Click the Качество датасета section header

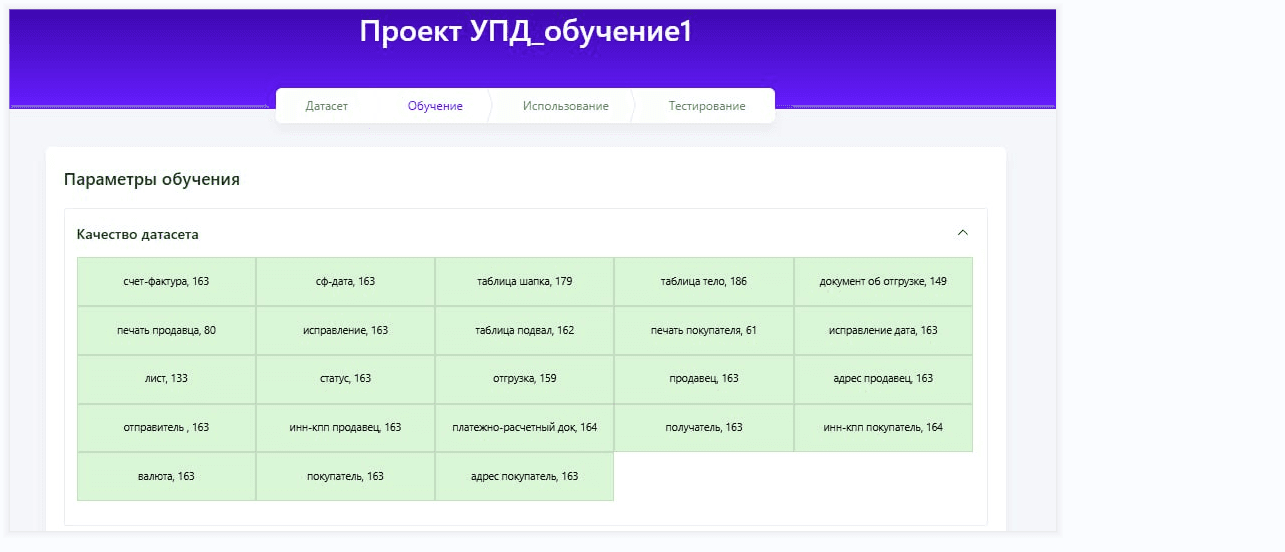pos(138,235)
